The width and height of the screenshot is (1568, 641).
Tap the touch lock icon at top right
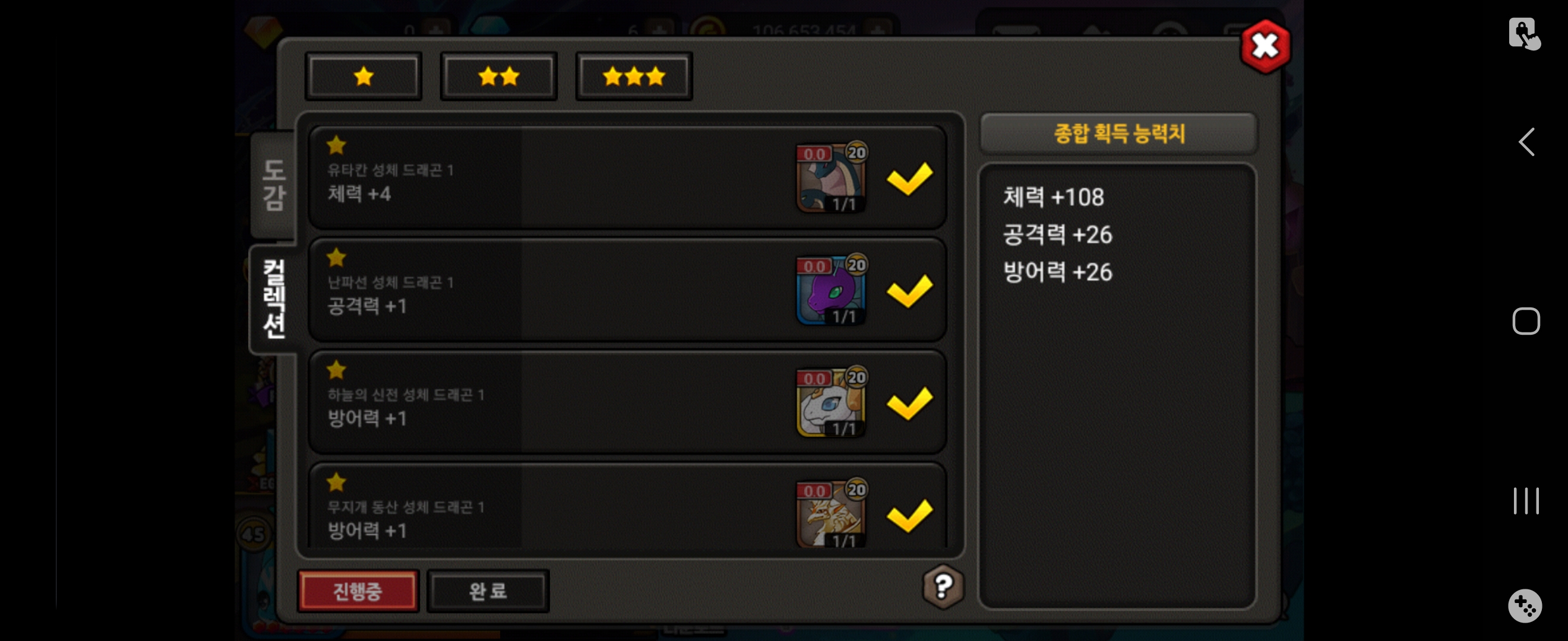[1524, 34]
